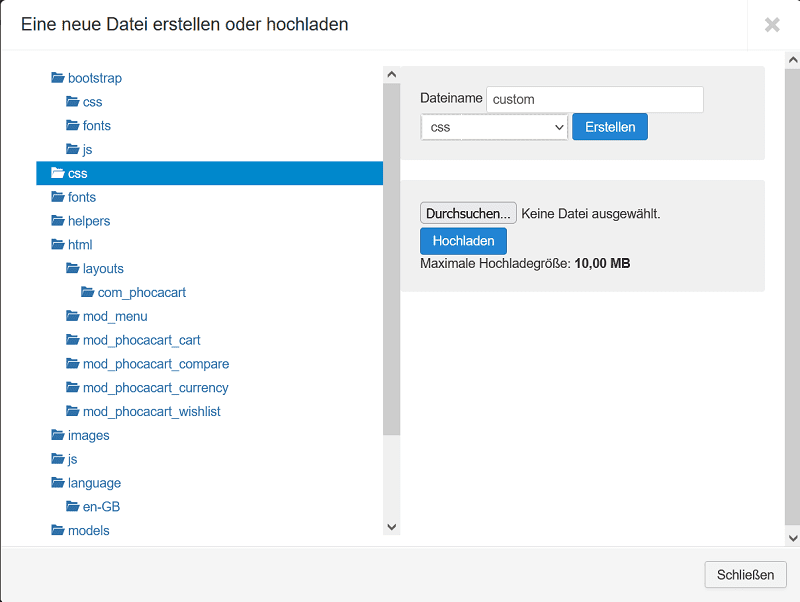Image resolution: width=800 pixels, height=602 pixels.
Task: Select the highlighted css folder in tree
Action: point(78,174)
